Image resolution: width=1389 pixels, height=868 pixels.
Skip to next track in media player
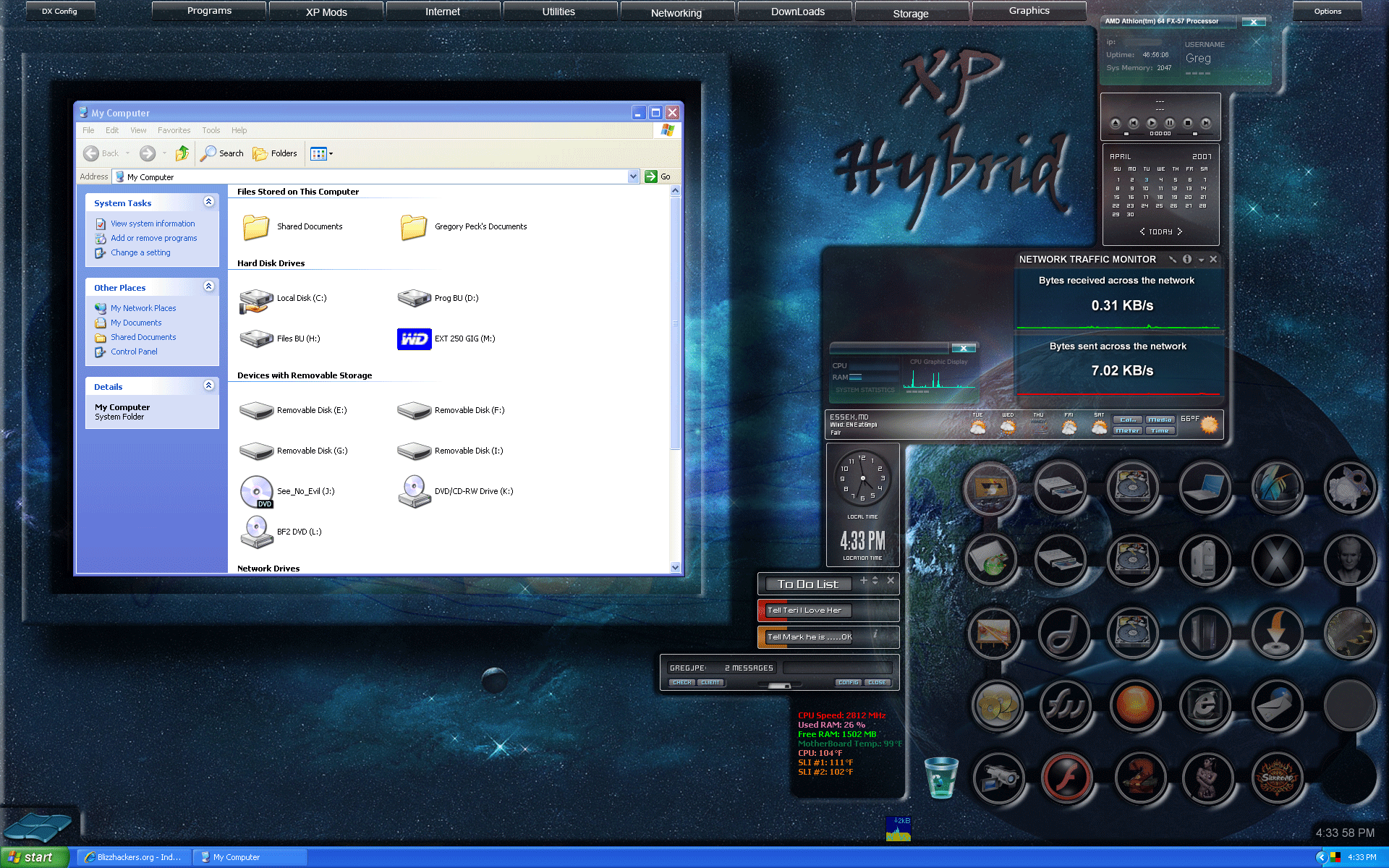[1205, 123]
